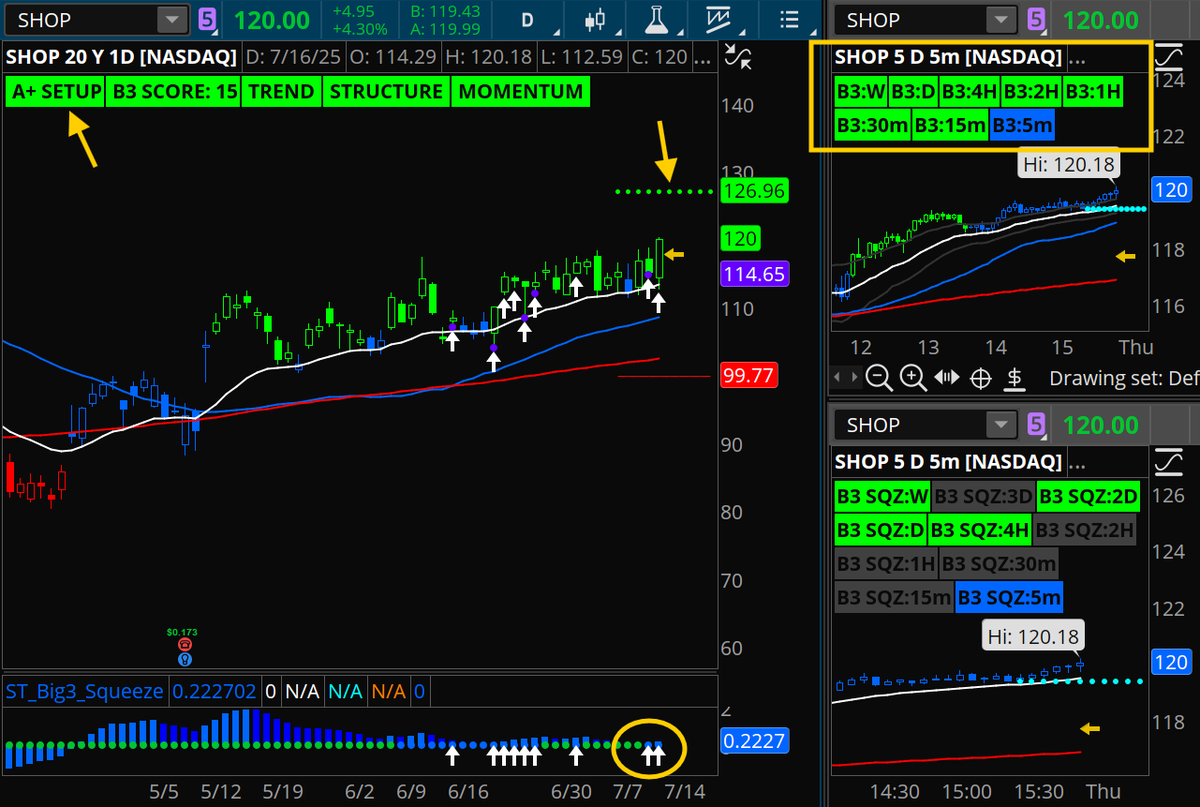The image size is (1200, 807).
Task: Click the purple 114.65 price bubble
Action: (756, 273)
